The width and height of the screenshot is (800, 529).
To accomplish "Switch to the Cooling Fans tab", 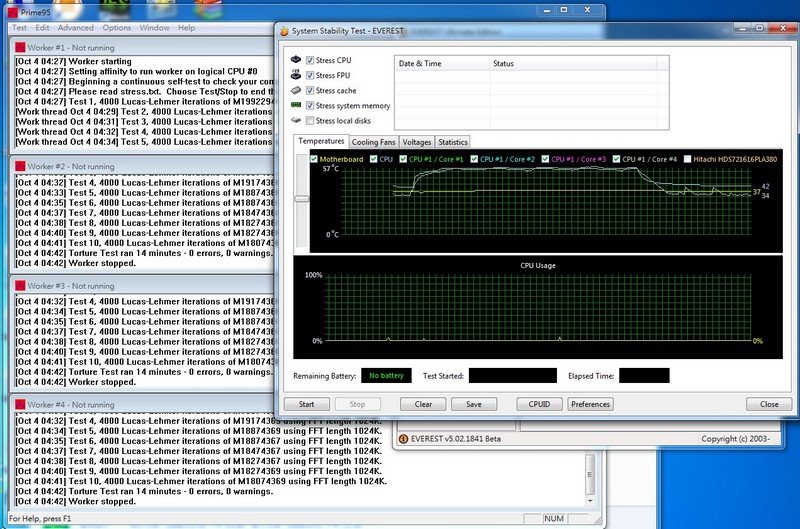I will [373, 142].
